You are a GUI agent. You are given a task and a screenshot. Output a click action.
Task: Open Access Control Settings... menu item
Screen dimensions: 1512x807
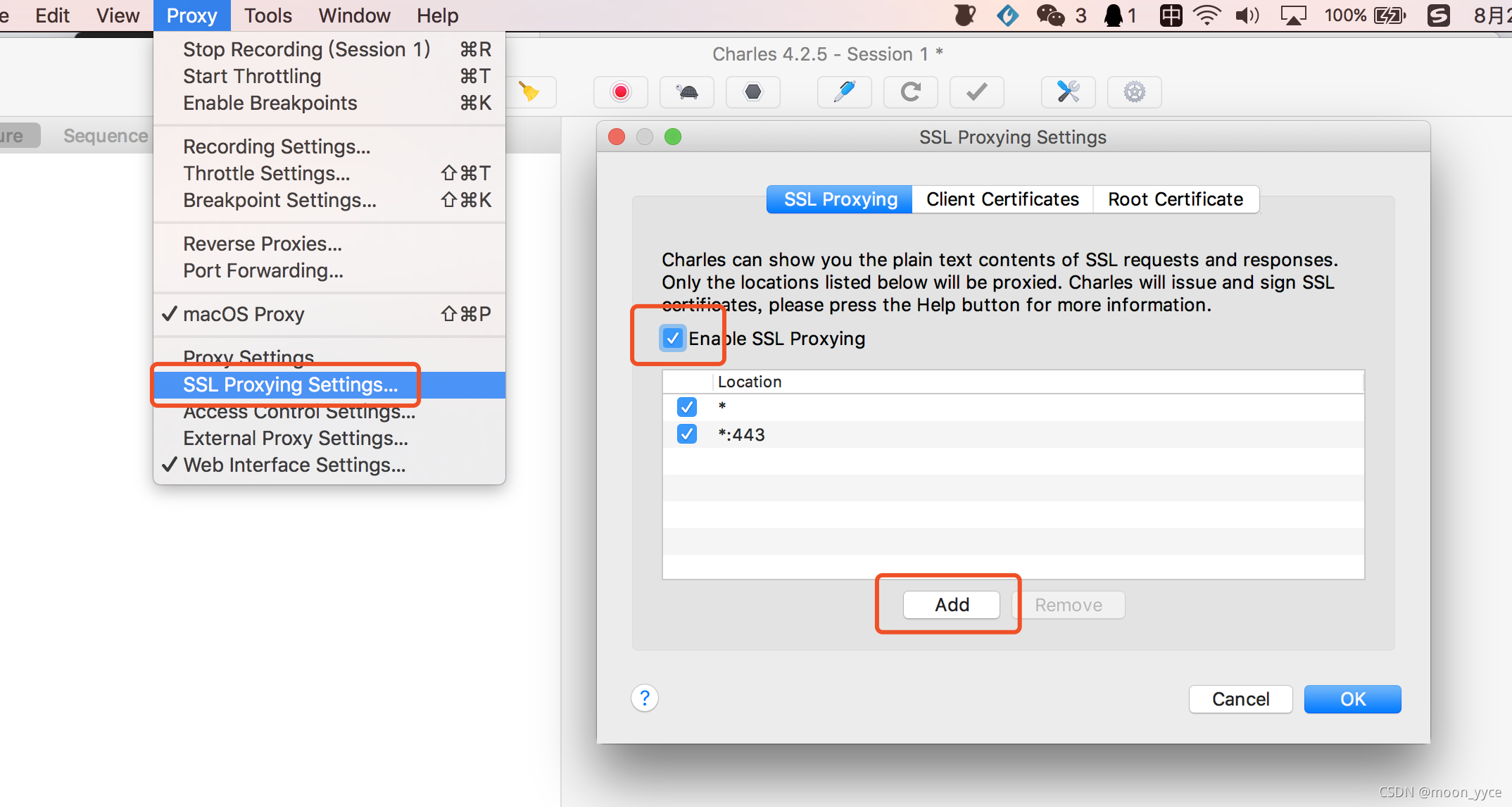329,411
